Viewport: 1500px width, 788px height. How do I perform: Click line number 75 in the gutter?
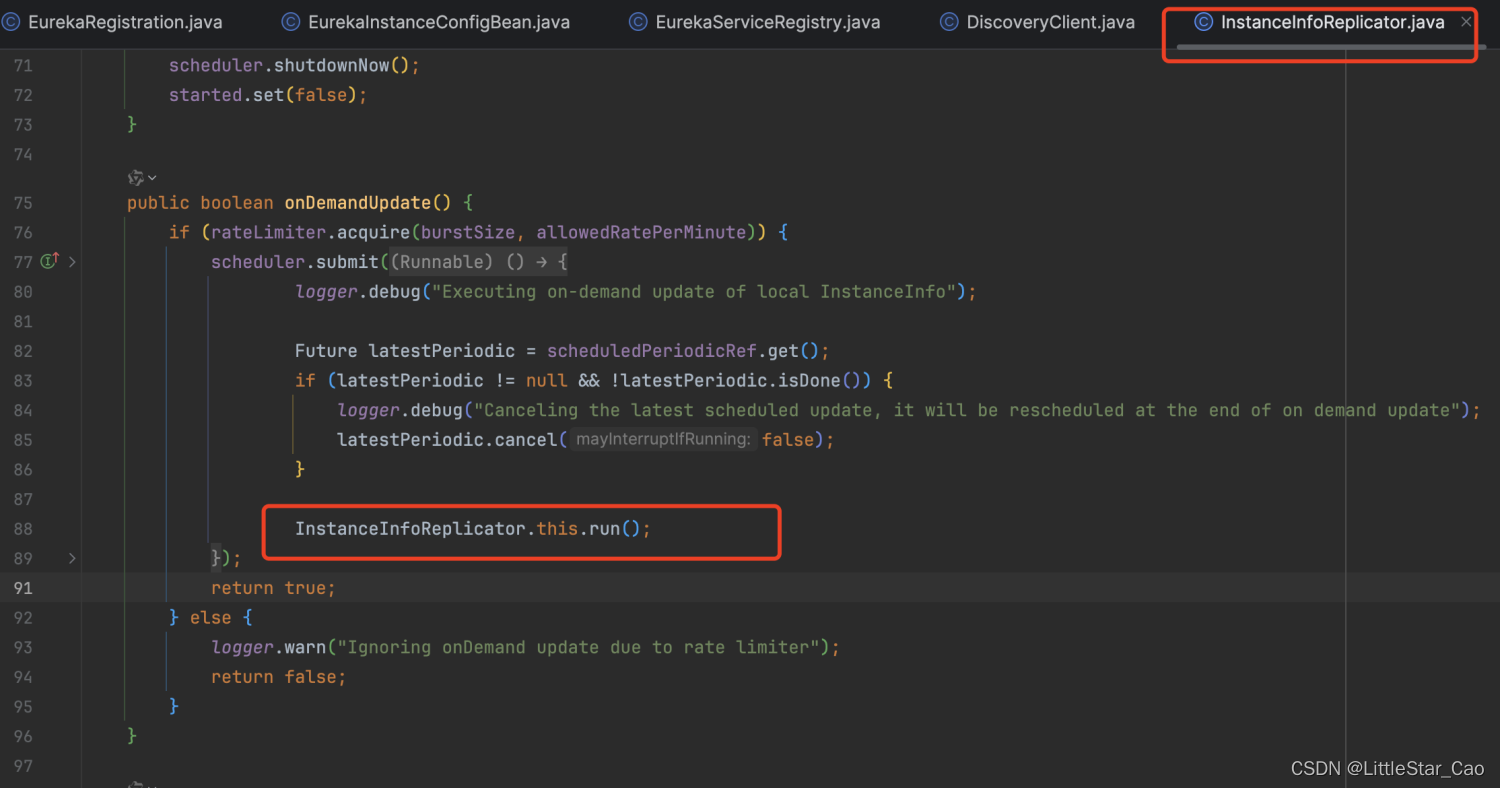(x=22, y=203)
